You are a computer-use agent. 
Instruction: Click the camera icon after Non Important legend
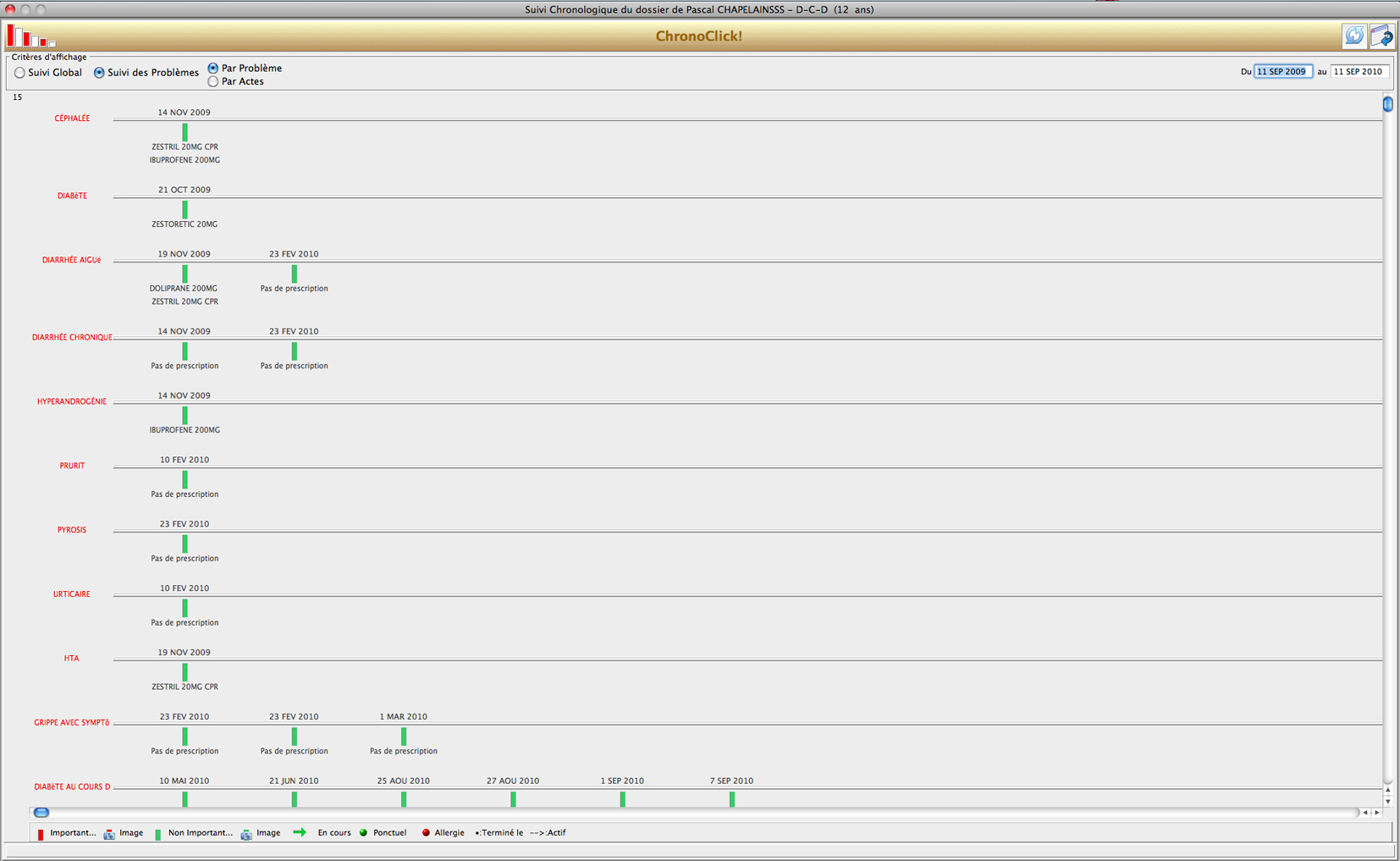(x=246, y=834)
